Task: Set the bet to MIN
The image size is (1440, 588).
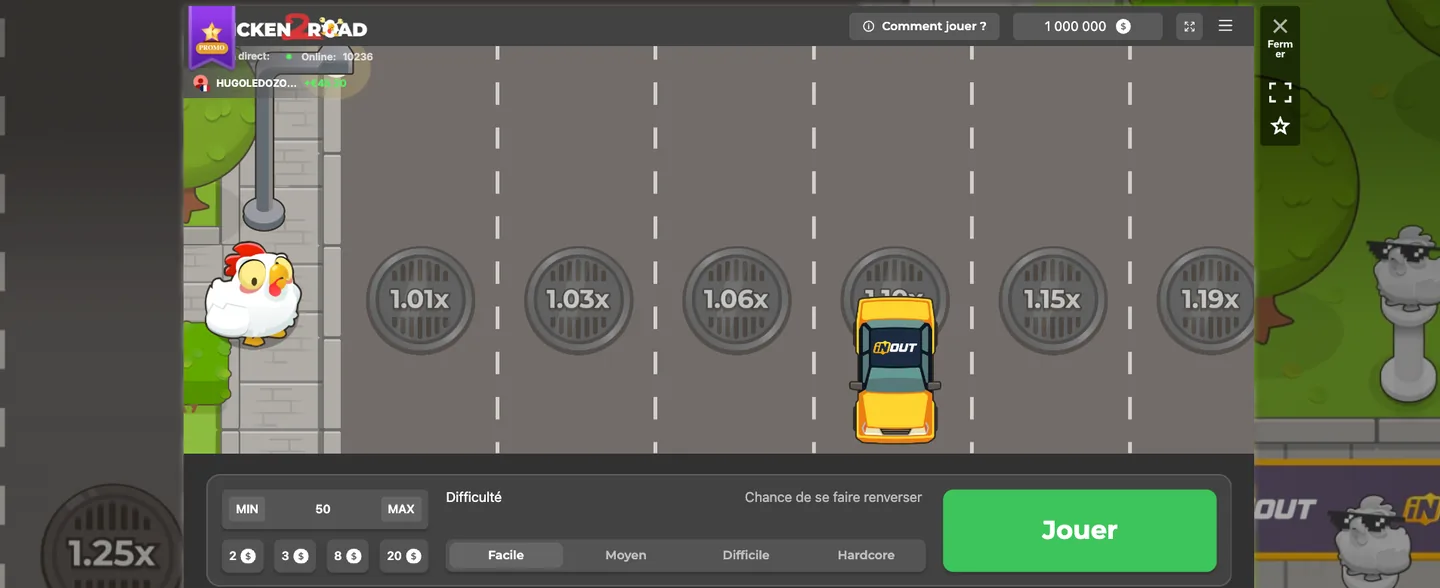Action: (247, 509)
